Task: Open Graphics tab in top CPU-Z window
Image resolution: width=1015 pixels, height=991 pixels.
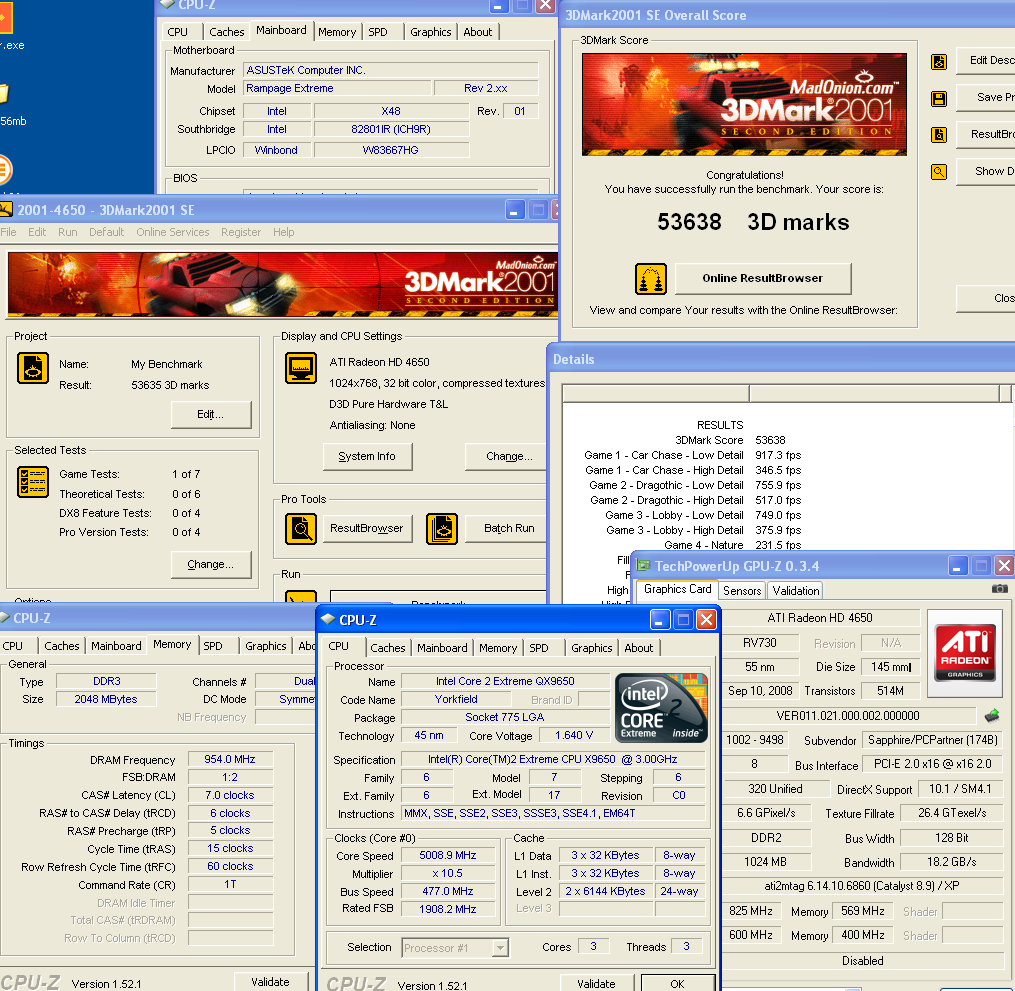Action: 430,32
